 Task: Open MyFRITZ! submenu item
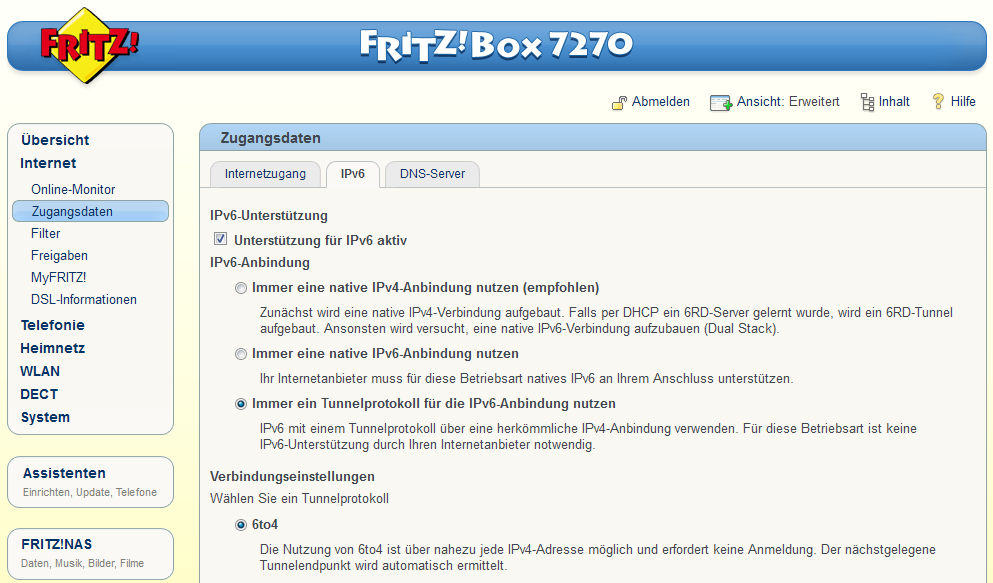pos(58,277)
